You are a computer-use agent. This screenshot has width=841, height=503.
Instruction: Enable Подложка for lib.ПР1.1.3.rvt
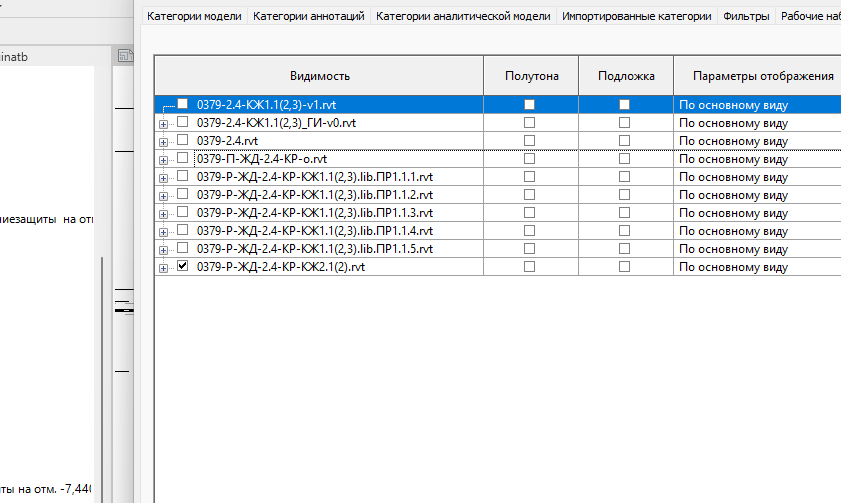[624, 212]
